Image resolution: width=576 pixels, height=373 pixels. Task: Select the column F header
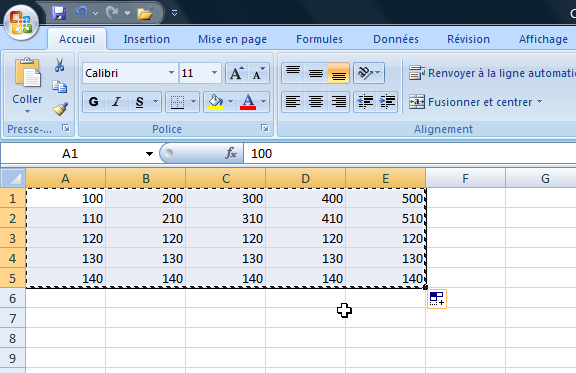[x=465, y=178]
